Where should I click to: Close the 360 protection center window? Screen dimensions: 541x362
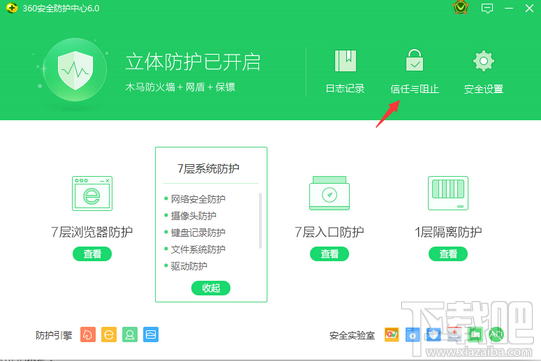(x=529, y=8)
